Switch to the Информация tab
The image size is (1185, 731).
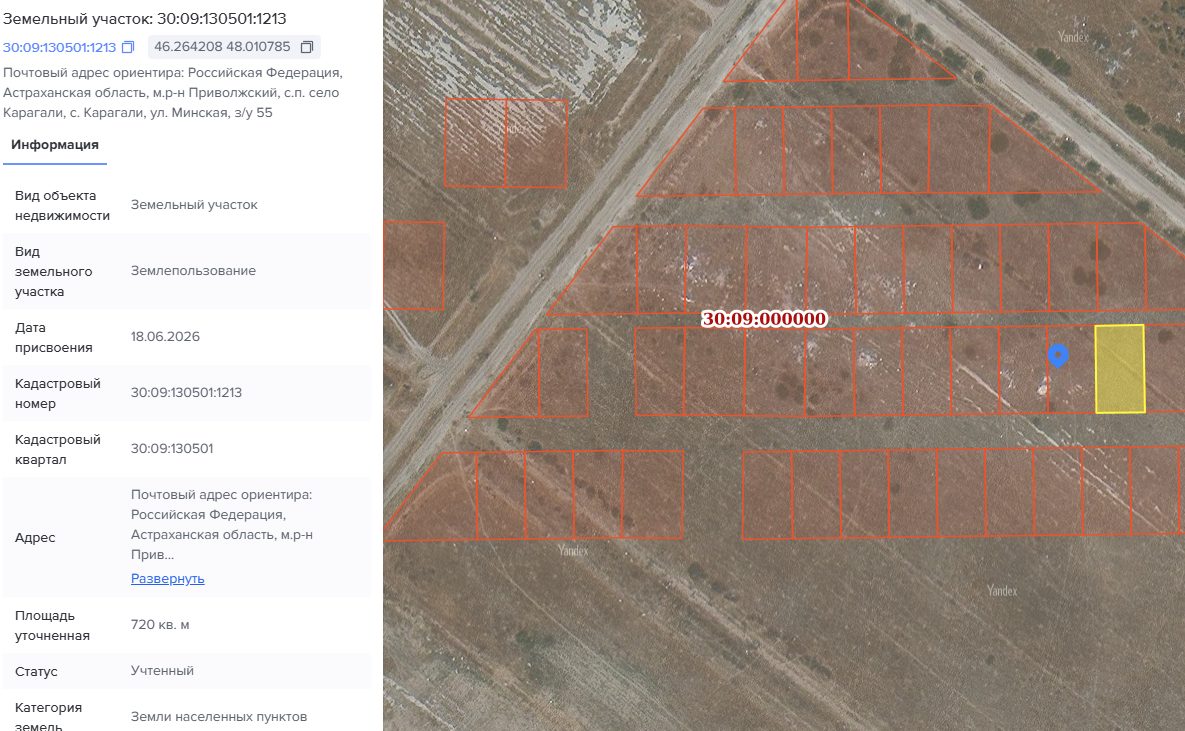pyautogui.click(x=54, y=144)
